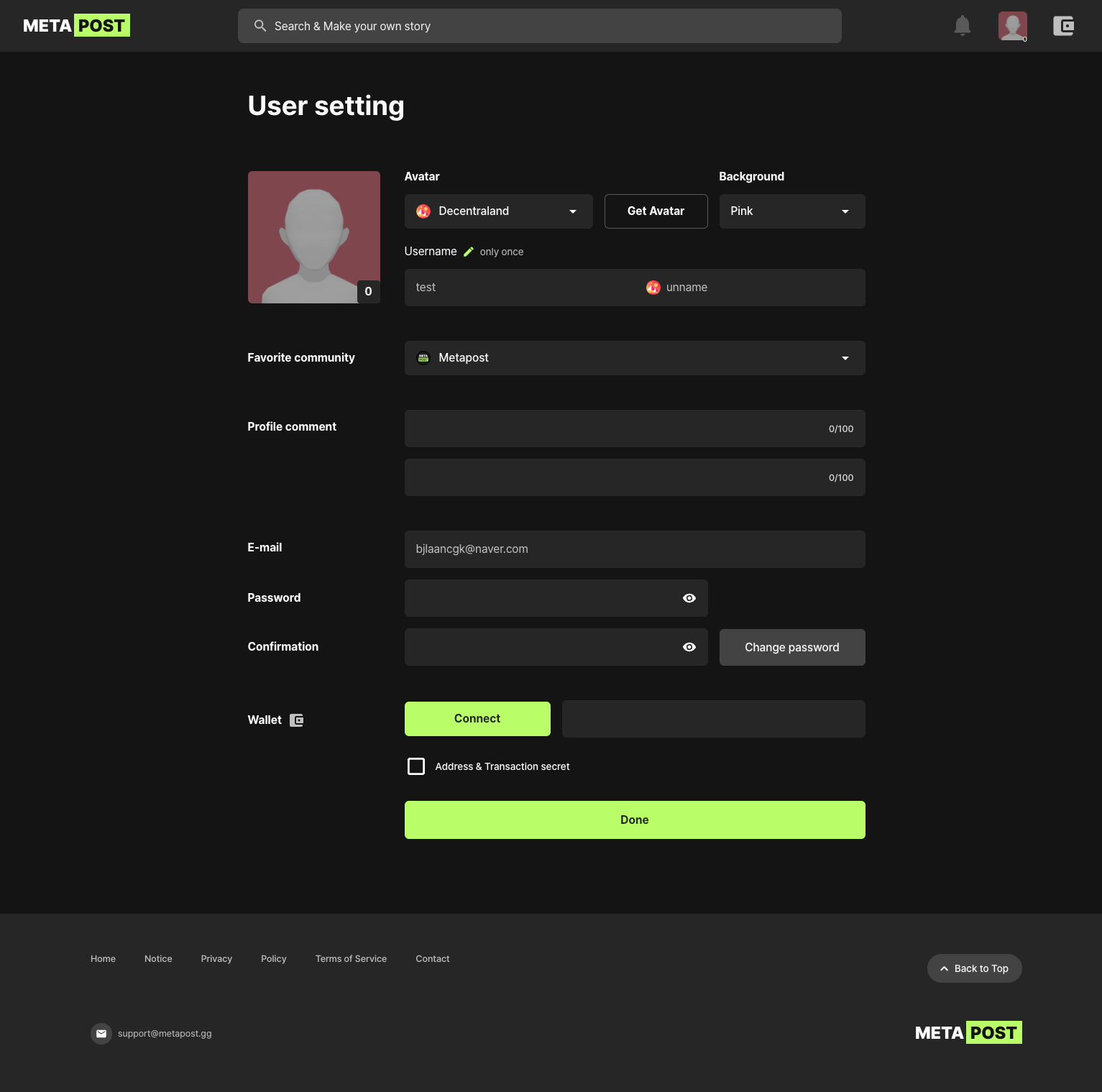Open the Home footer link
Image resolution: width=1102 pixels, height=1092 pixels.
(103, 959)
